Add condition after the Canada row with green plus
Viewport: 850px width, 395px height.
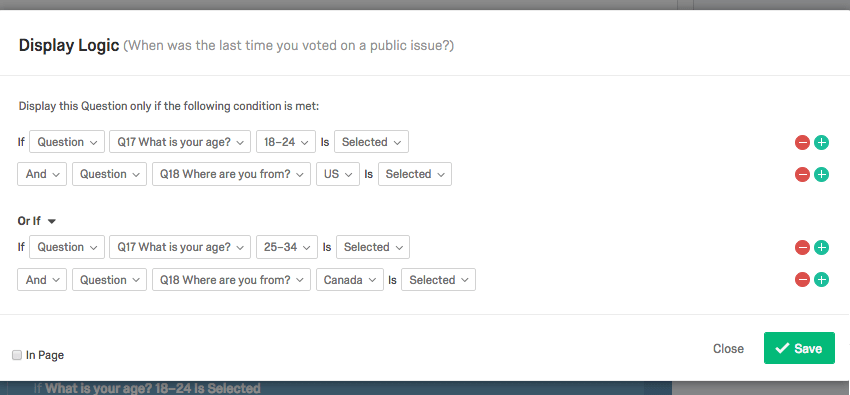tap(822, 280)
